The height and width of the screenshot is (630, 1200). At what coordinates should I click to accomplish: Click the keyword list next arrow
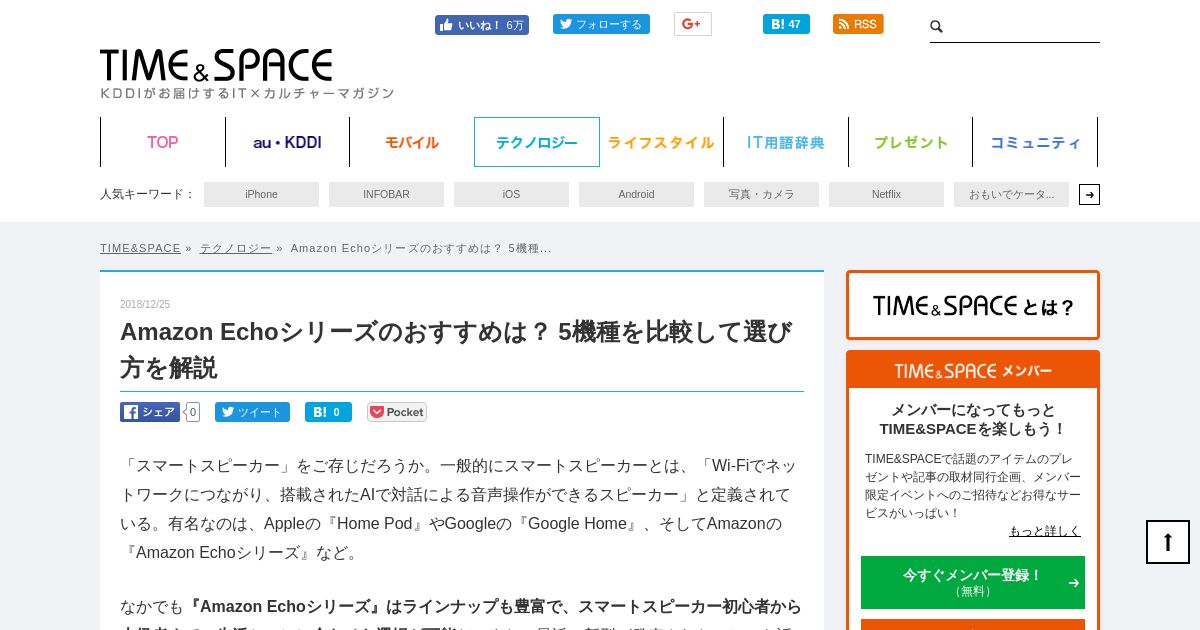(x=1089, y=194)
